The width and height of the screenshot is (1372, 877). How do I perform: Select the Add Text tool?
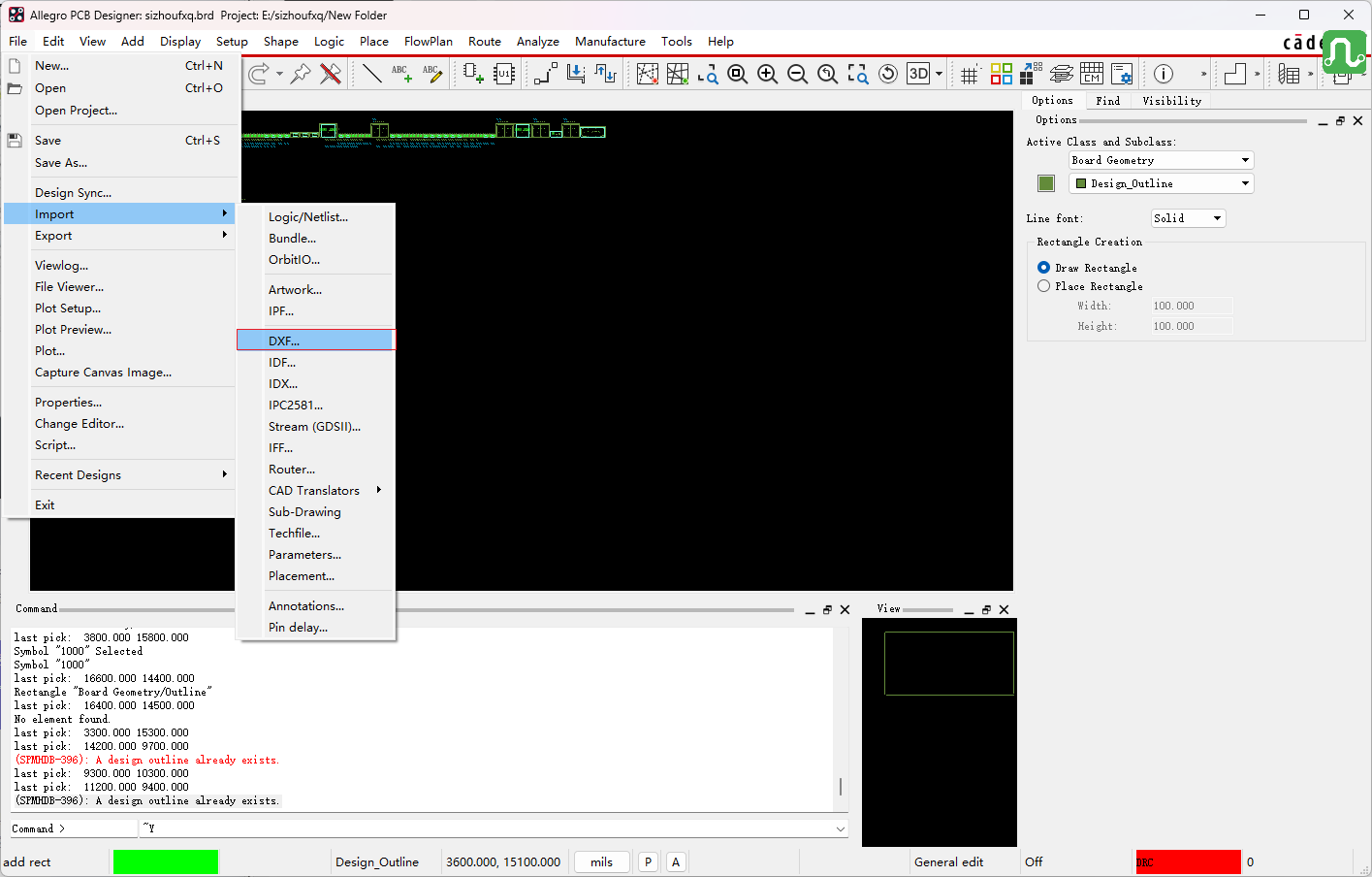(x=401, y=74)
